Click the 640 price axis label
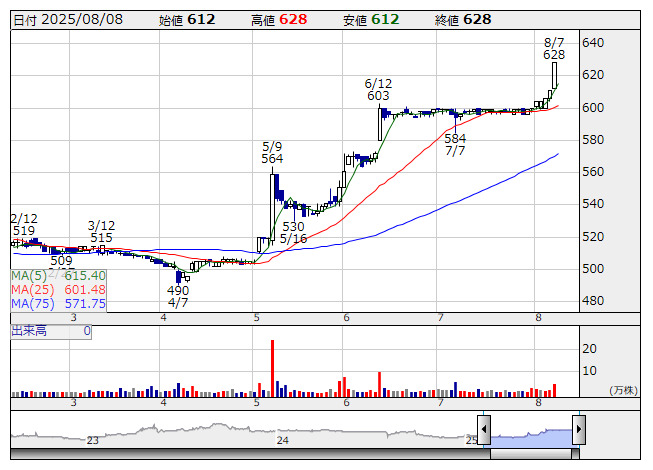 click(x=593, y=42)
